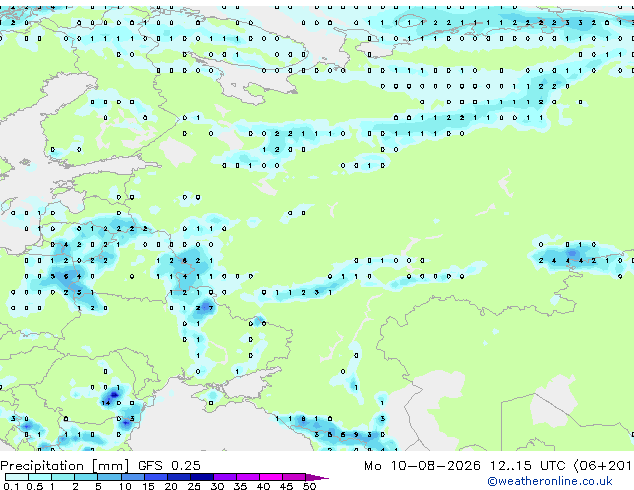The width and height of the screenshot is (634, 490).
Task: Click the arrow tip above 50 mm
Action: pos(317,477)
